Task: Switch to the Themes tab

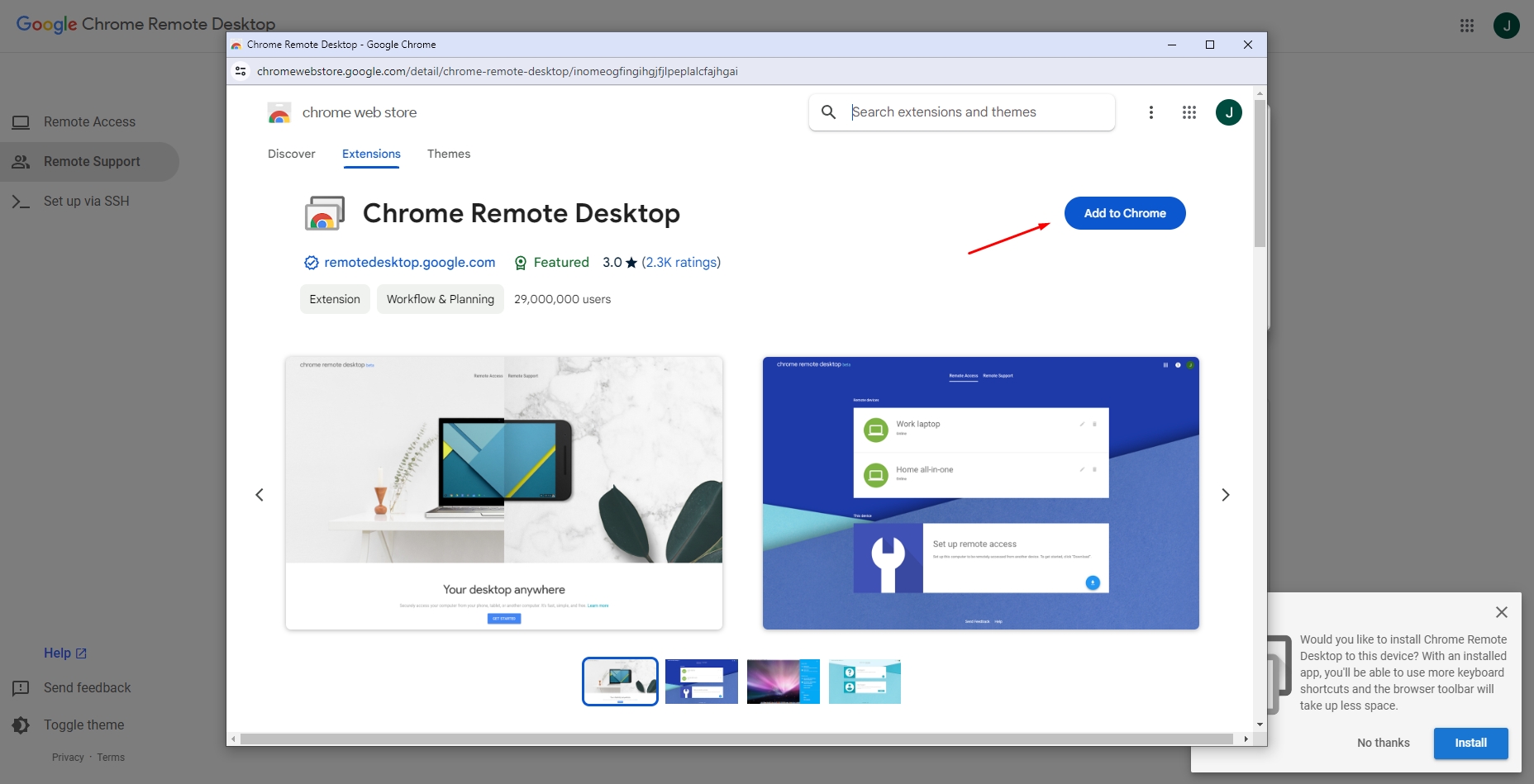Action: pyautogui.click(x=448, y=154)
